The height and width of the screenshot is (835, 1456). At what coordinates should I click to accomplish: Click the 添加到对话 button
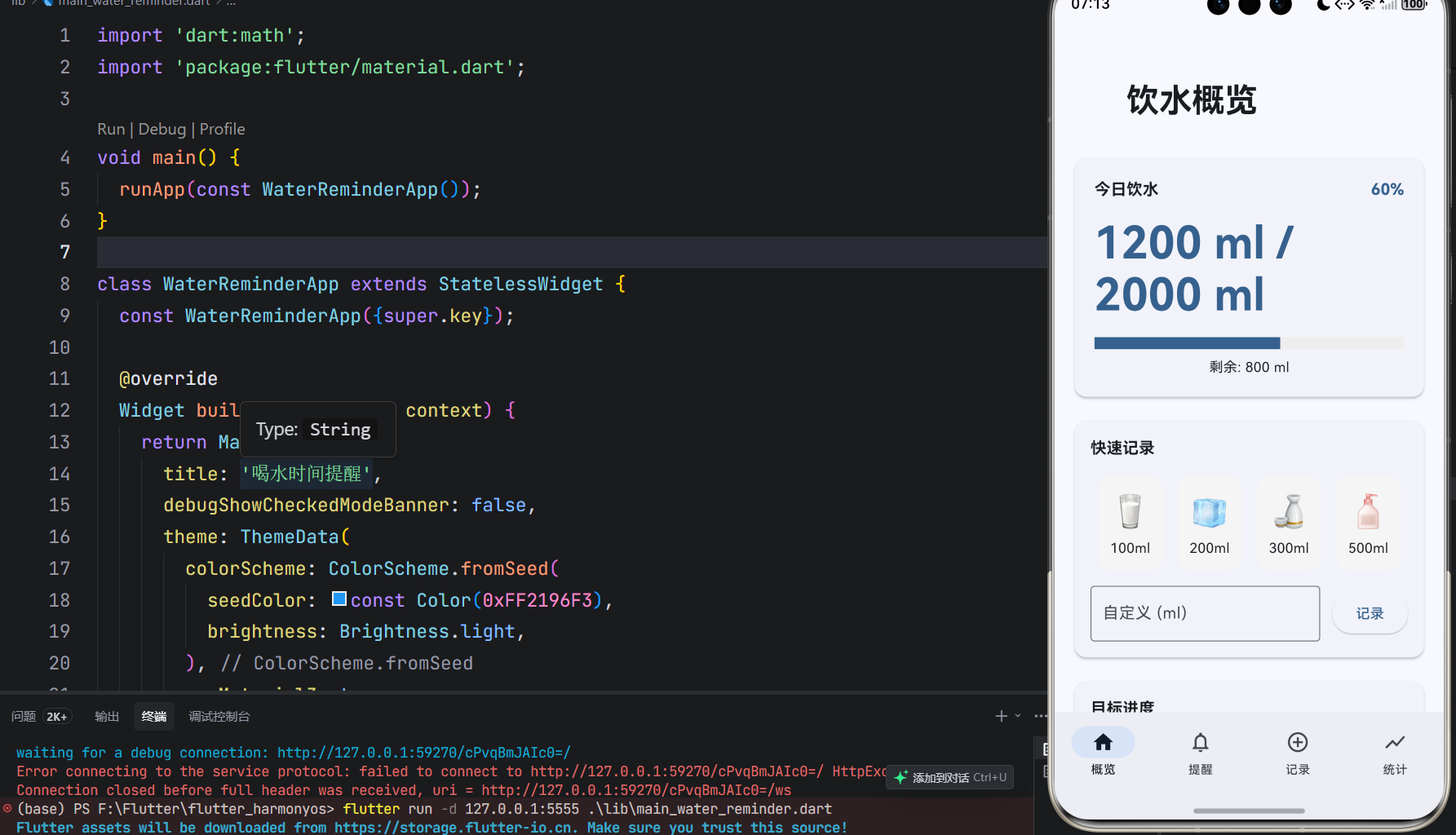pos(950,777)
